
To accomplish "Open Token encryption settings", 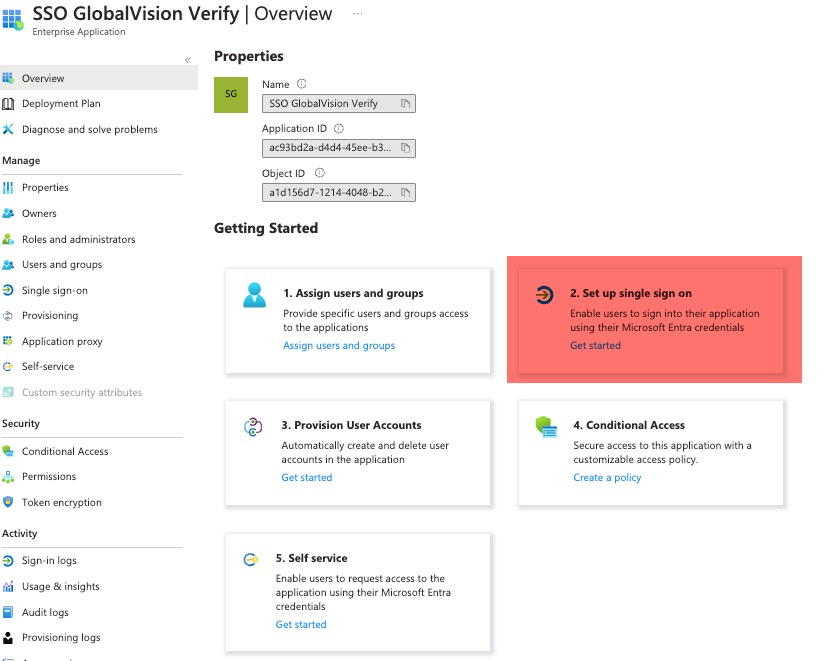I will pyautogui.click(x=62, y=502).
